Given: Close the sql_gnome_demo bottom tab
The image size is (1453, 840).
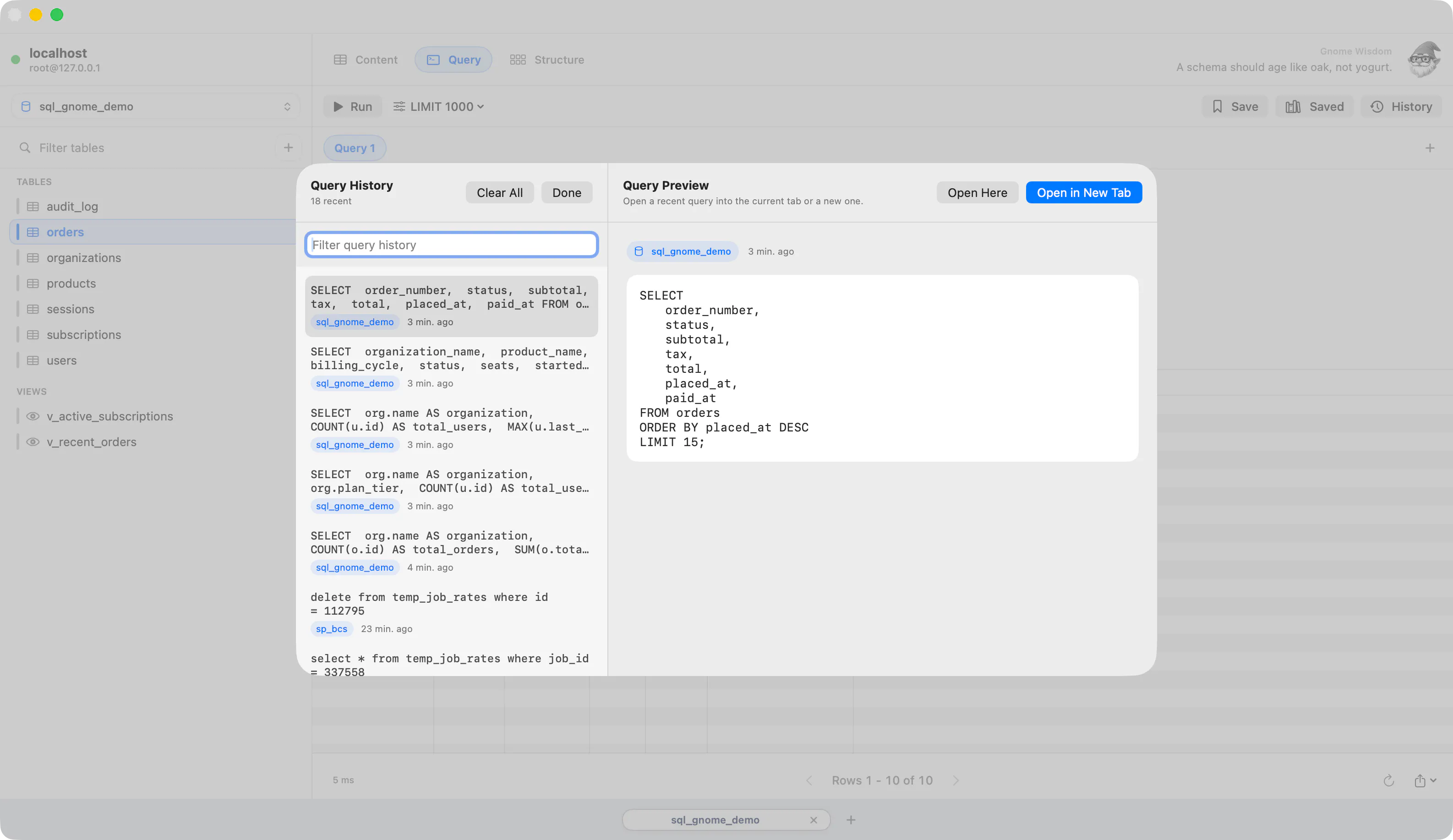Looking at the screenshot, I should coord(814,820).
